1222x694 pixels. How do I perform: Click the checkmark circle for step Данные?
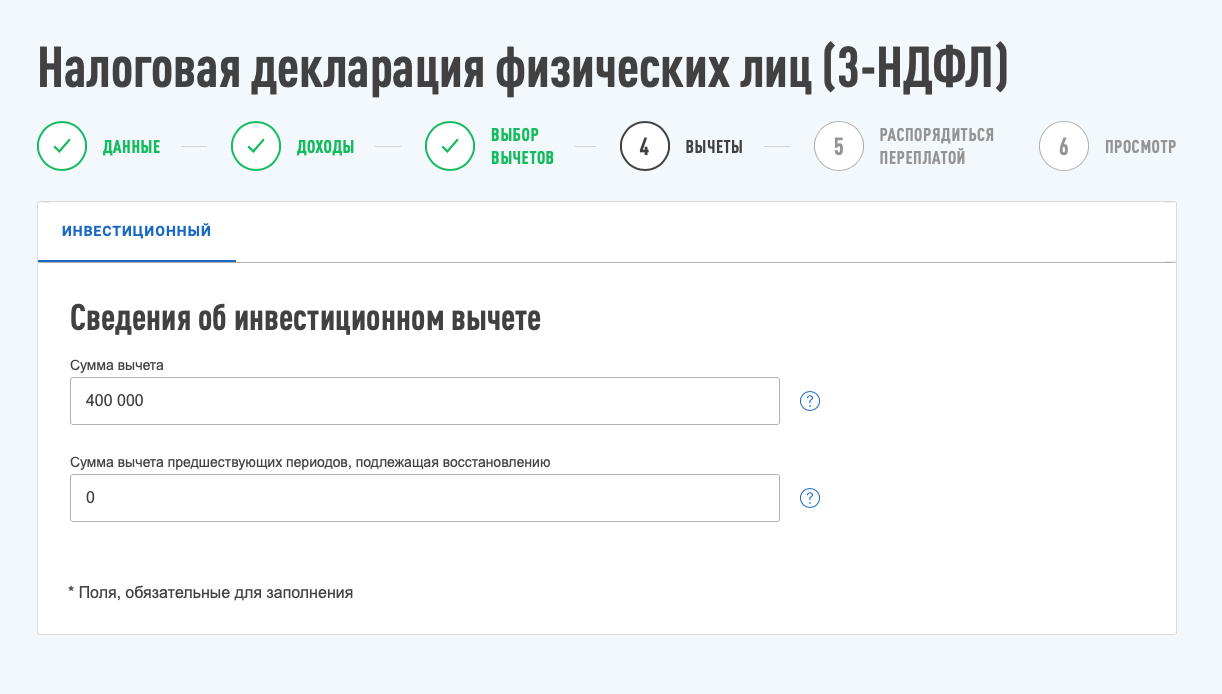[62, 147]
